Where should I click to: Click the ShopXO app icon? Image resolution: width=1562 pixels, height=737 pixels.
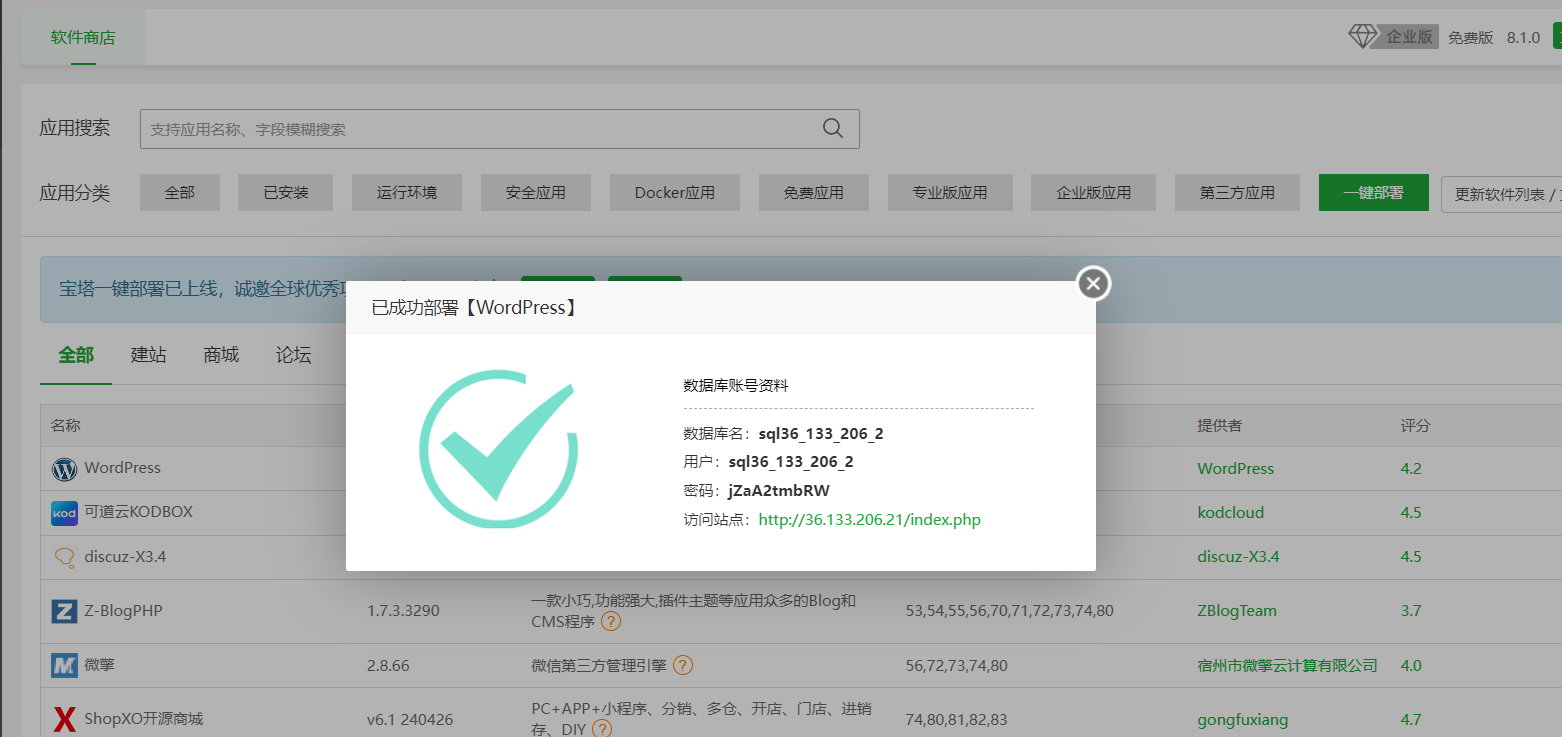coord(64,719)
